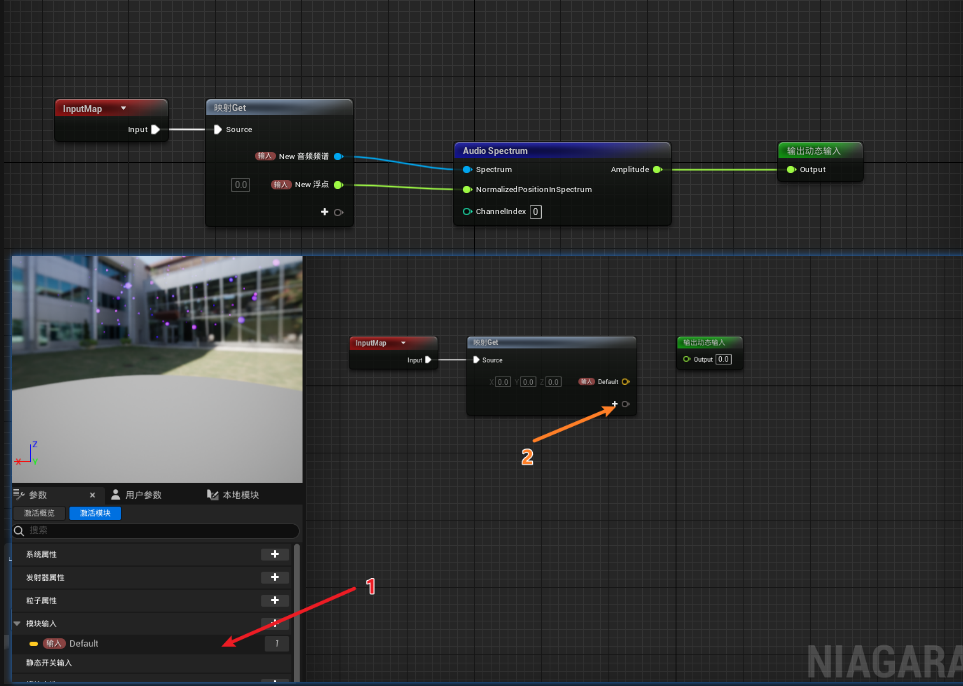Click the 参数 tab wrench icon
This screenshot has width=963, height=686.
(19, 494)
